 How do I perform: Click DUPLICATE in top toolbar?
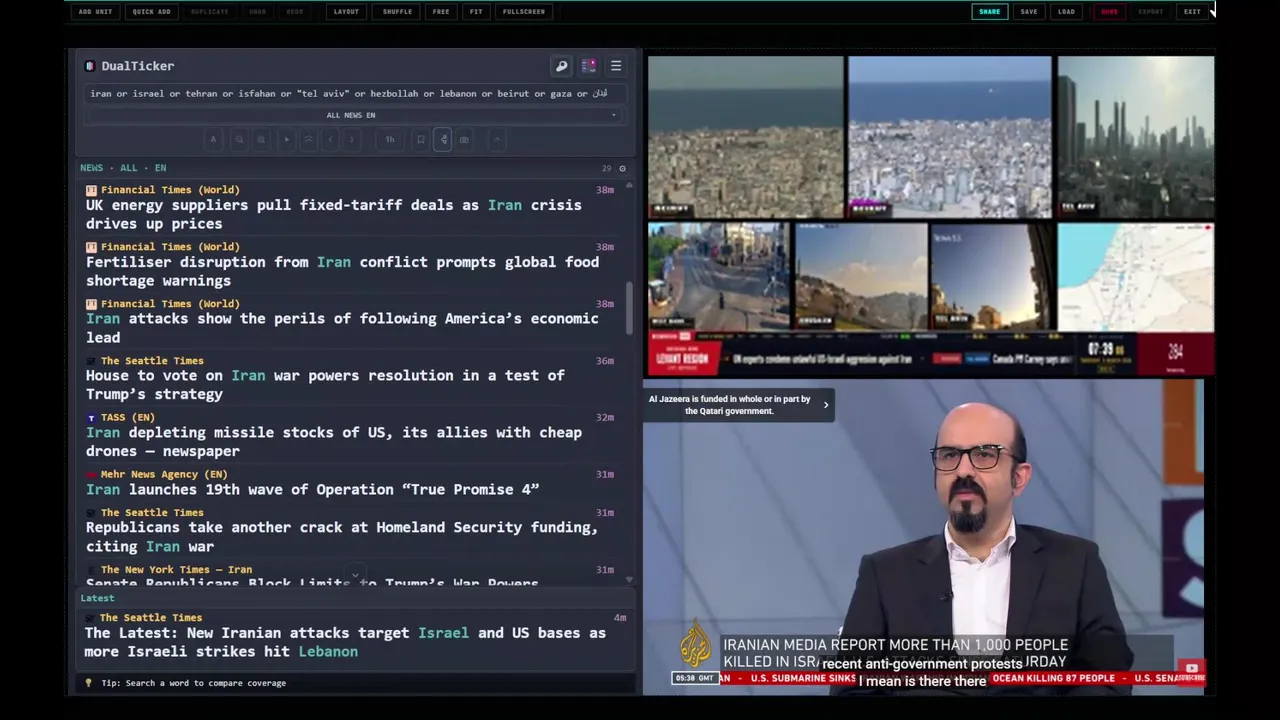[x=210, y=12]
